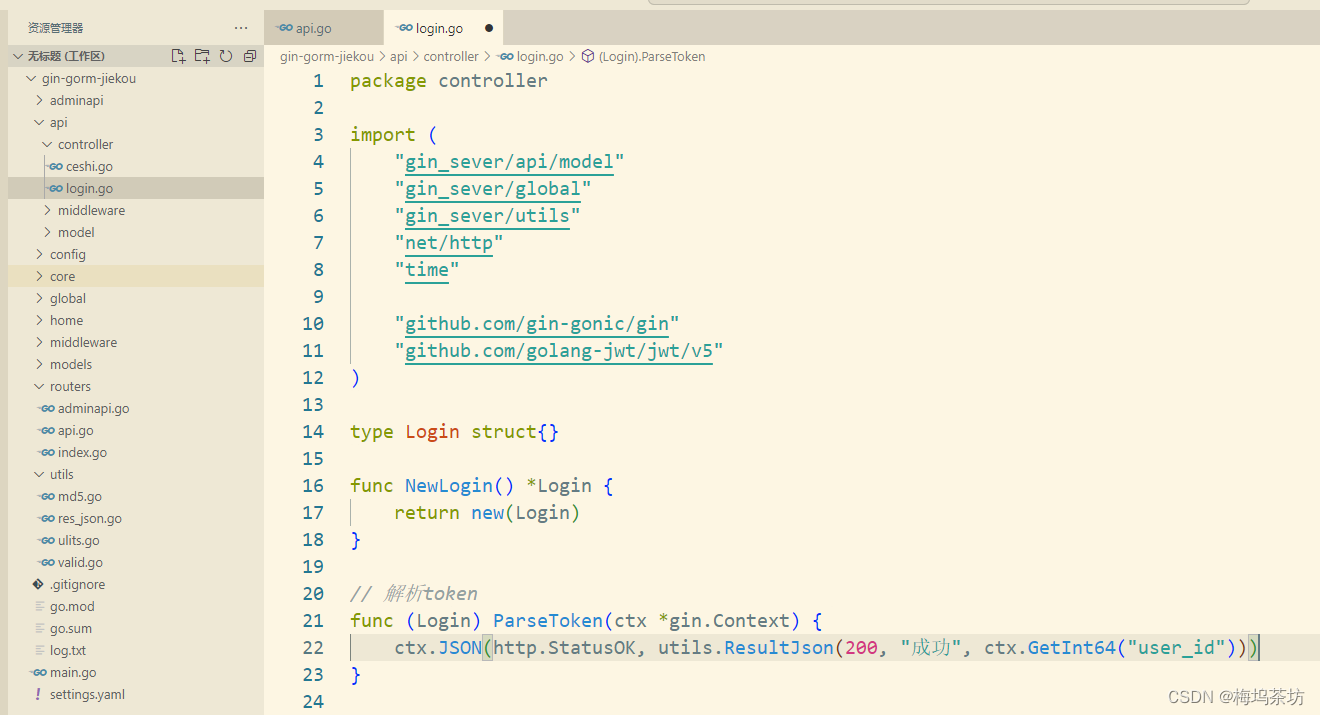The height and width of the screenshot is (715, 1320).
Task: Create a new folder via the New Folder icon
Action: (202, 57)
